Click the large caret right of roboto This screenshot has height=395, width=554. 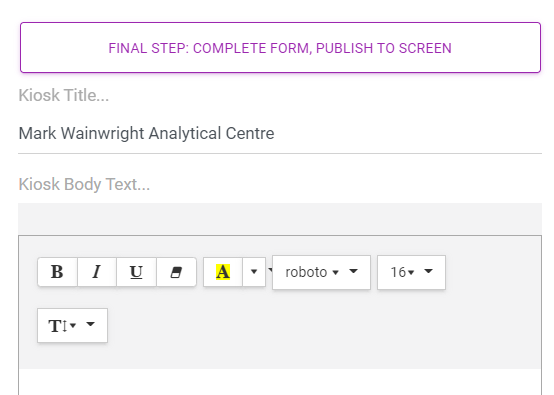tap(353, 271)
